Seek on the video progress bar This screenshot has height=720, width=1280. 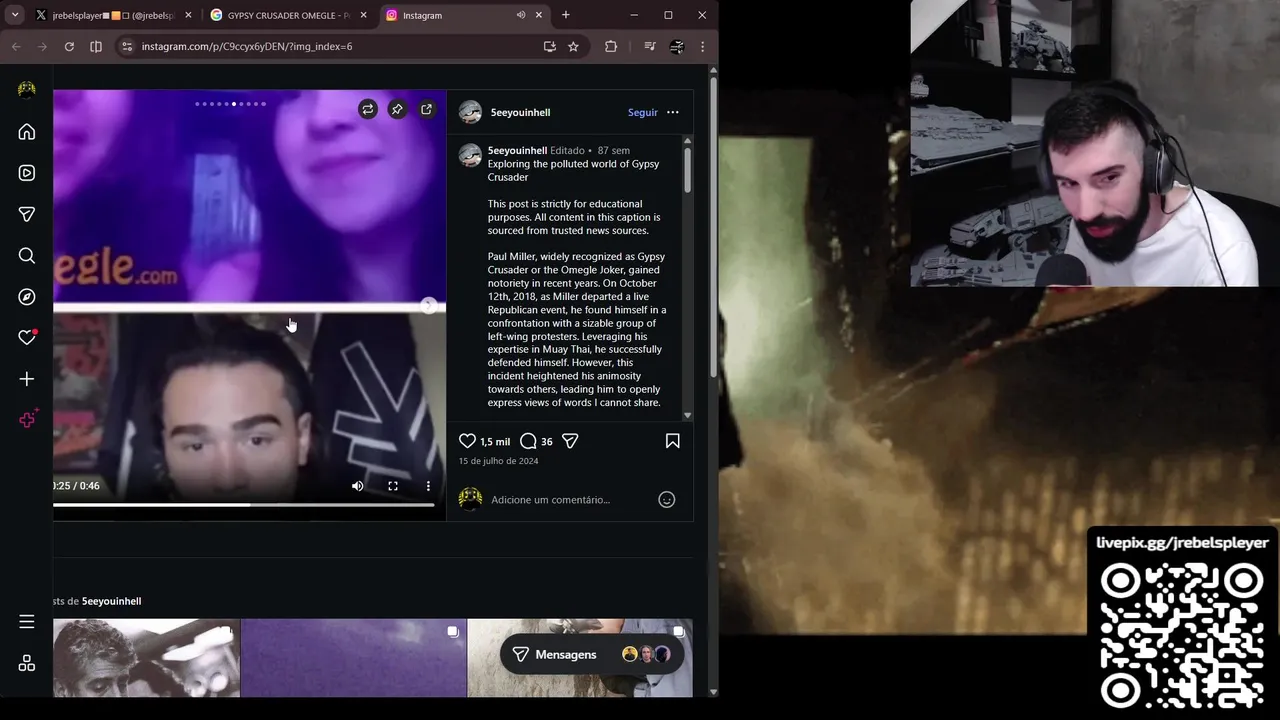(244, 505)
